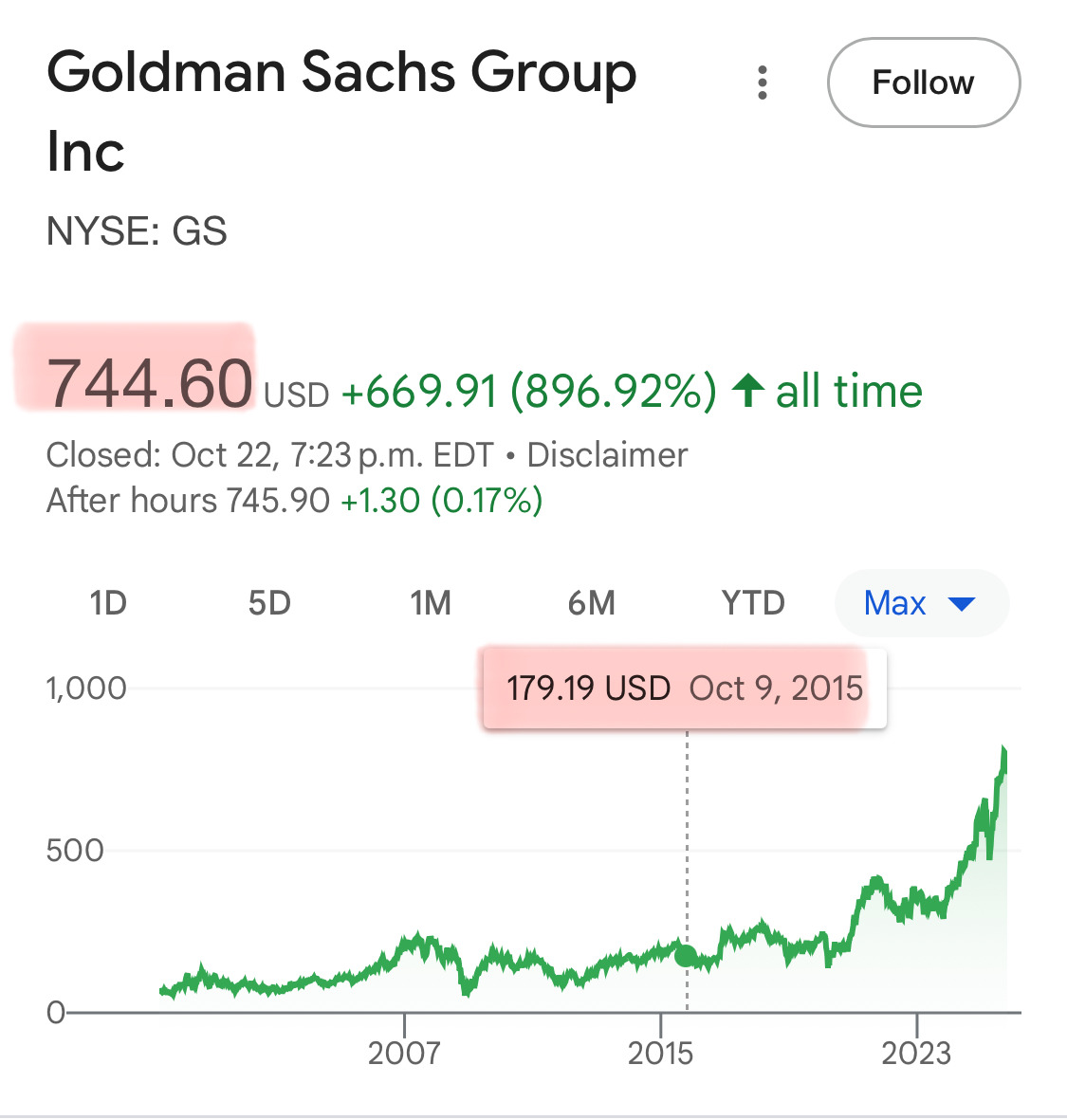The image size is (1067, 1120).
Task: Click the +669.91 (896.92%) change value
Action: [528, 391]
